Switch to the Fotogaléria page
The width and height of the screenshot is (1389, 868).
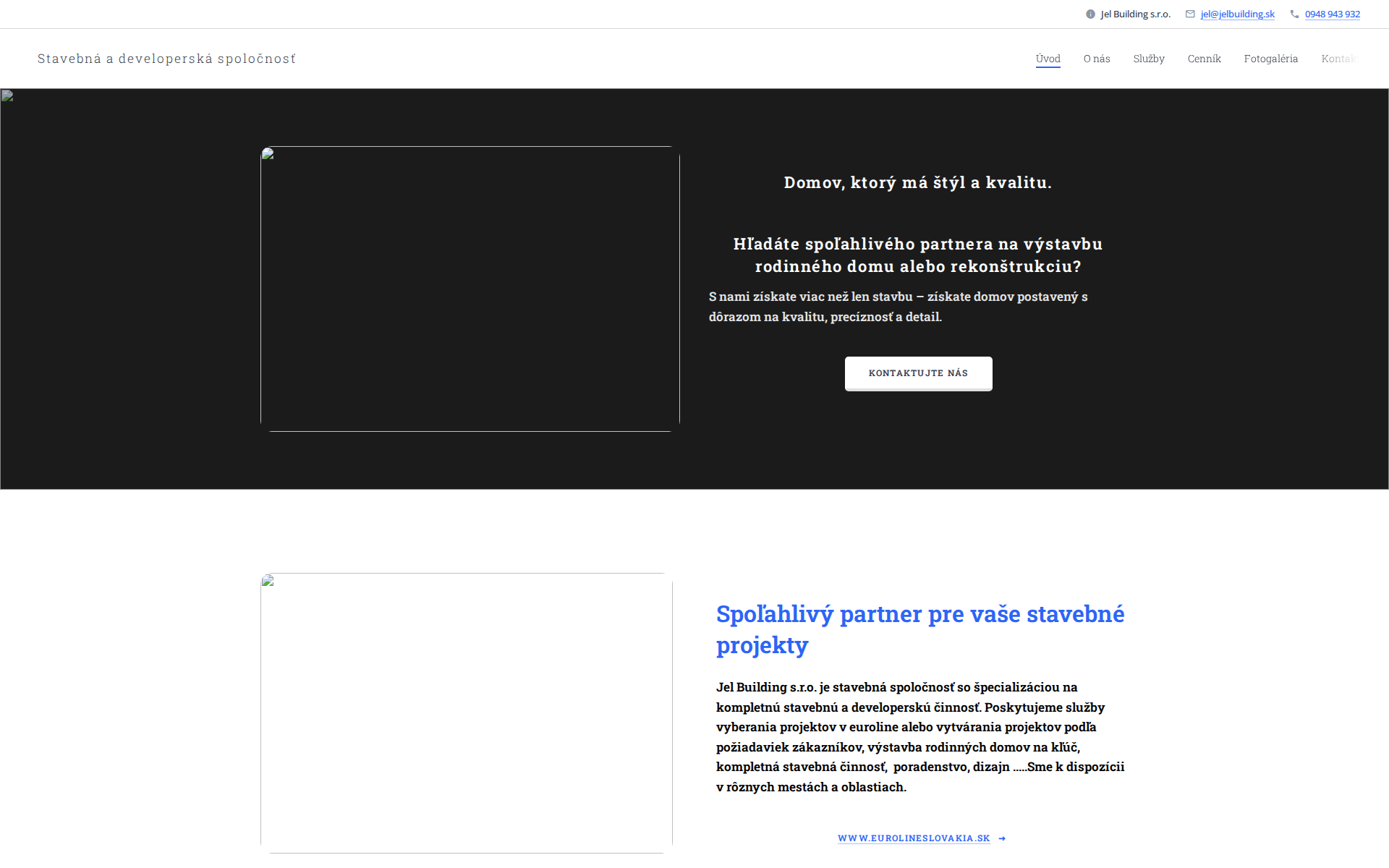tap(1270, 59)
